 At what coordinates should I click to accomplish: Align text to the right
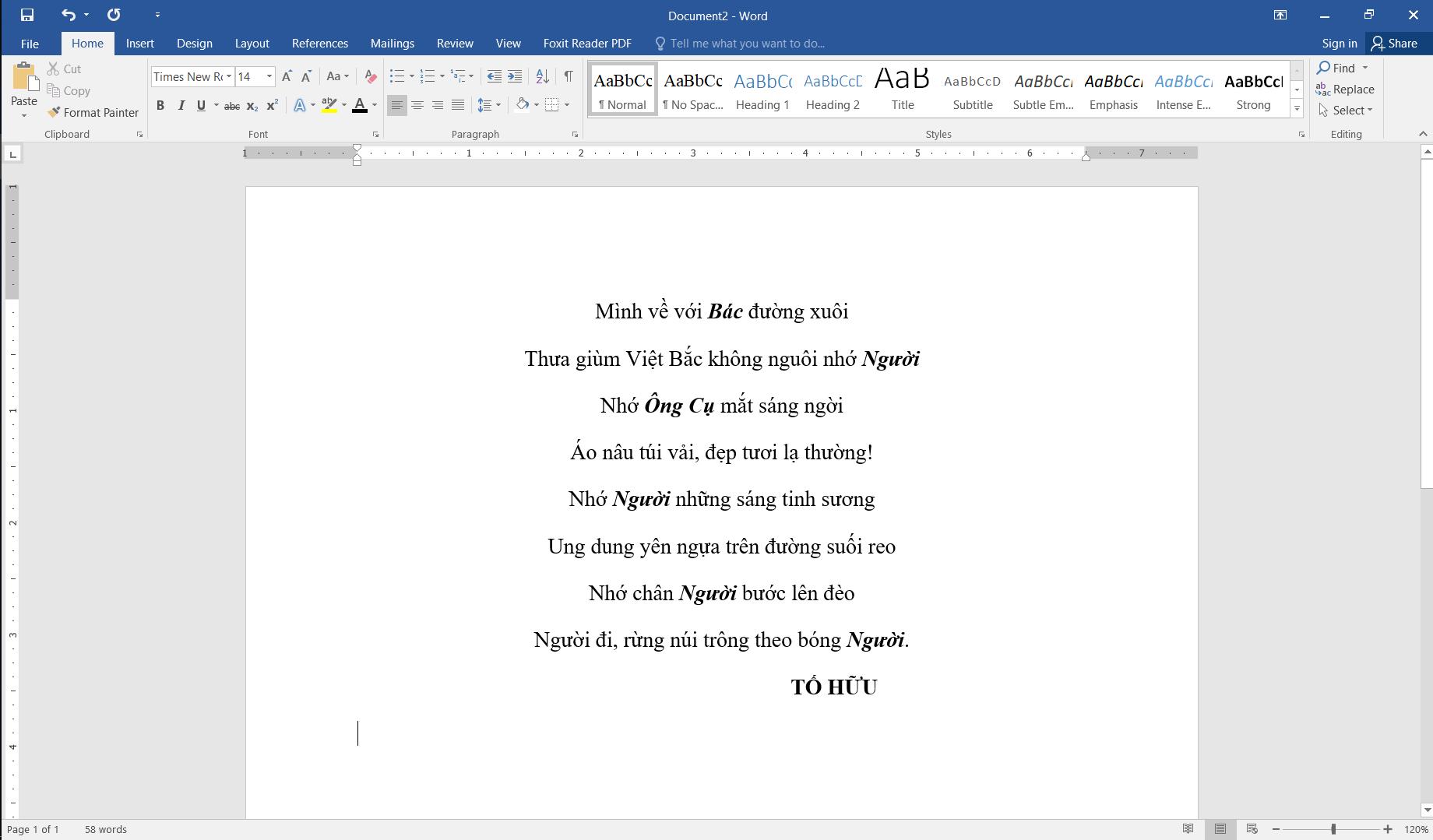[438, 105]
